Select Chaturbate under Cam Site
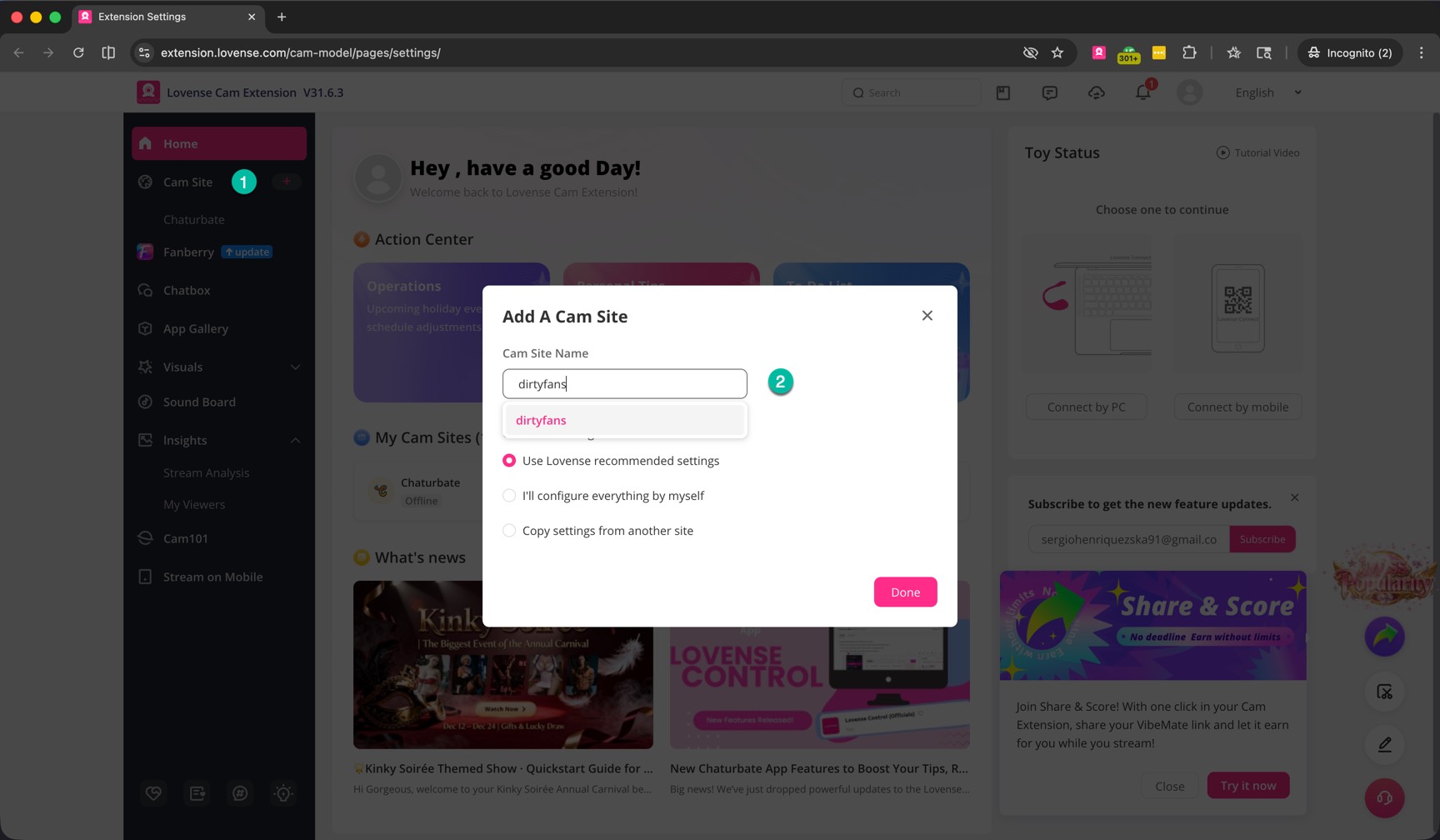This screenshot has height=840, width=1440. tap(193, 219)
